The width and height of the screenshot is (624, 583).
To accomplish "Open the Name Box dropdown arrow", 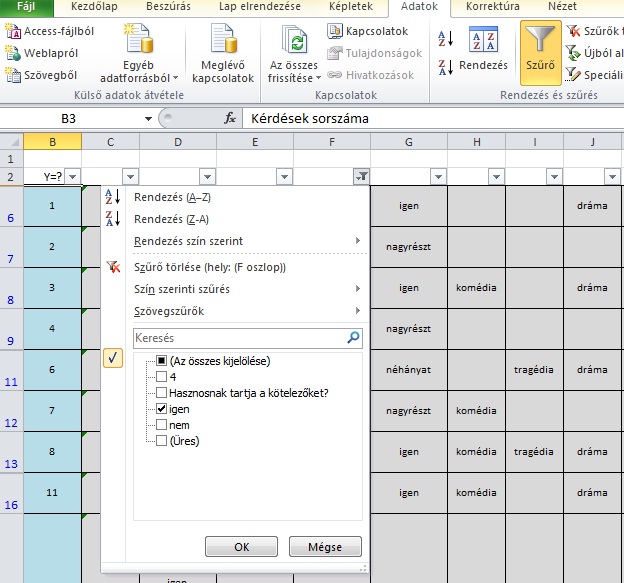I will pos(148,119).
